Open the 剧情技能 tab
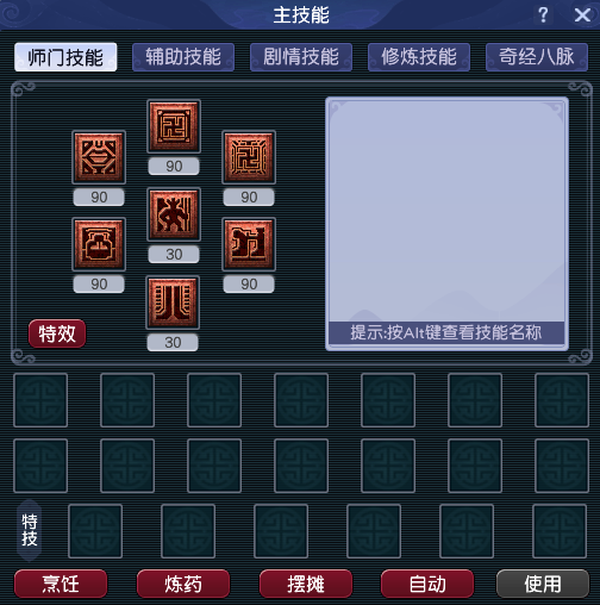600x605 pixels. 301,57
